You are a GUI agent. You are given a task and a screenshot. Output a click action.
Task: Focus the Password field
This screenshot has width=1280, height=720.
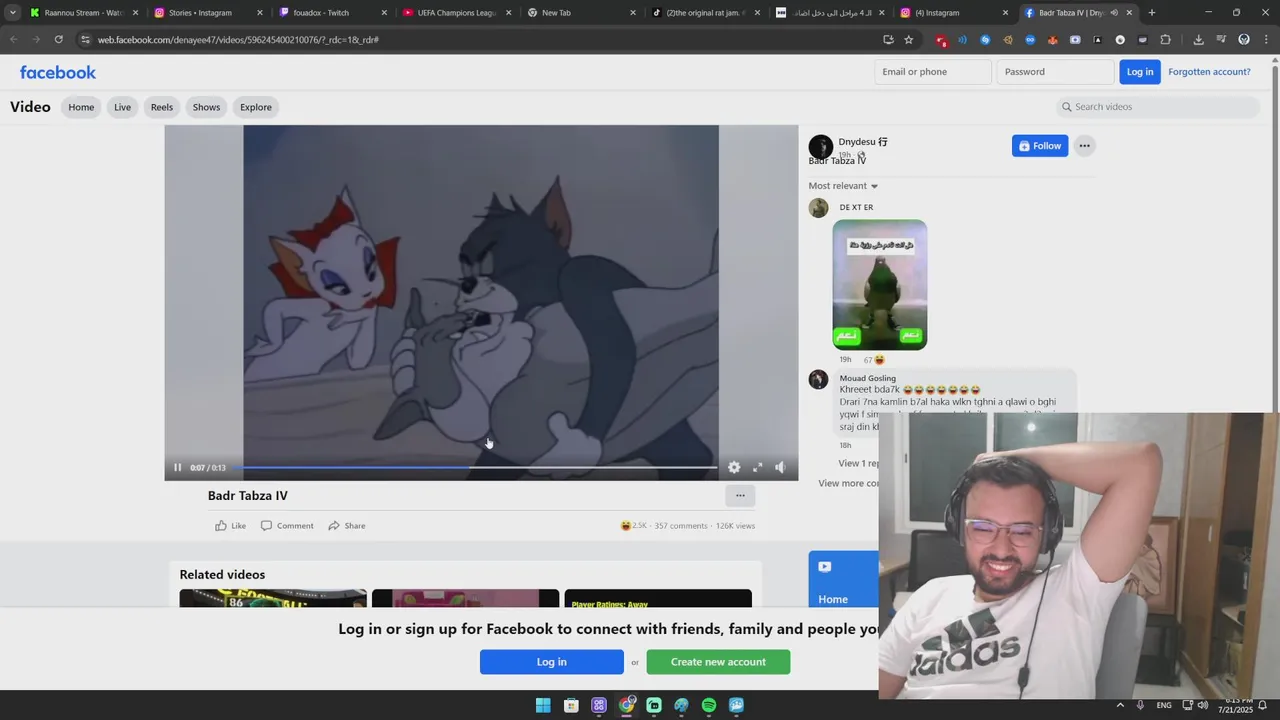[x=1055, y=72]
